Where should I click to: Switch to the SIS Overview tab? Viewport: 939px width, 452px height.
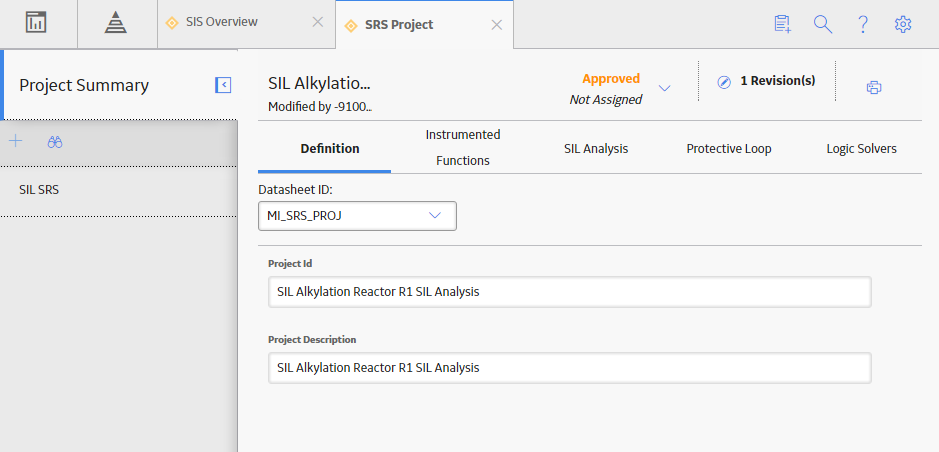(222, 22)
